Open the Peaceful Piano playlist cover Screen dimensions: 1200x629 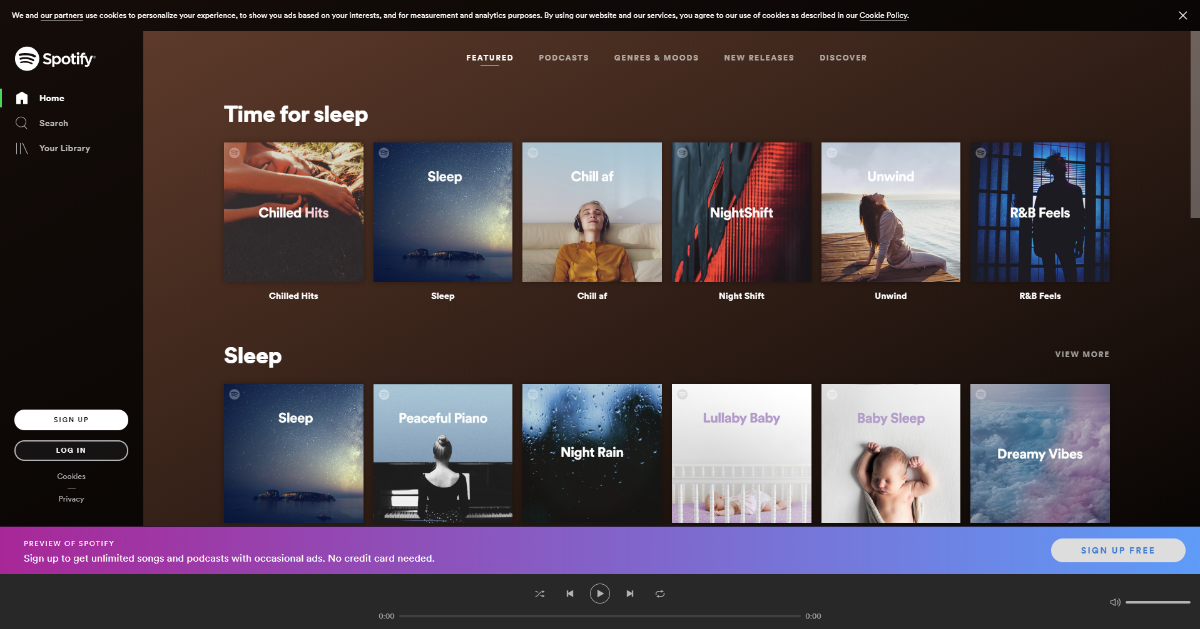[x=443, y=453]
